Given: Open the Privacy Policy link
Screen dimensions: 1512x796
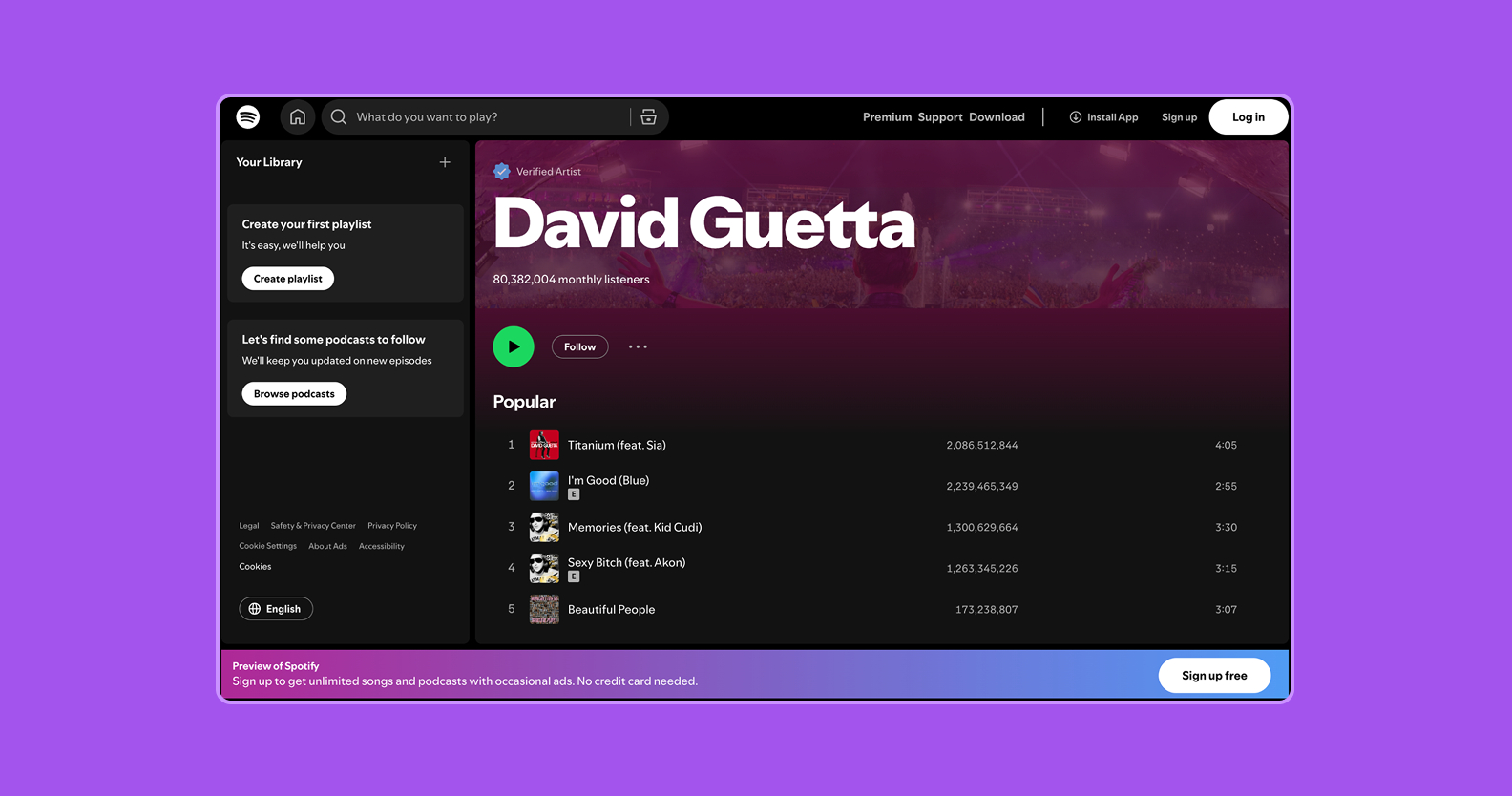Looking at the screenshot, I should 392,526.
